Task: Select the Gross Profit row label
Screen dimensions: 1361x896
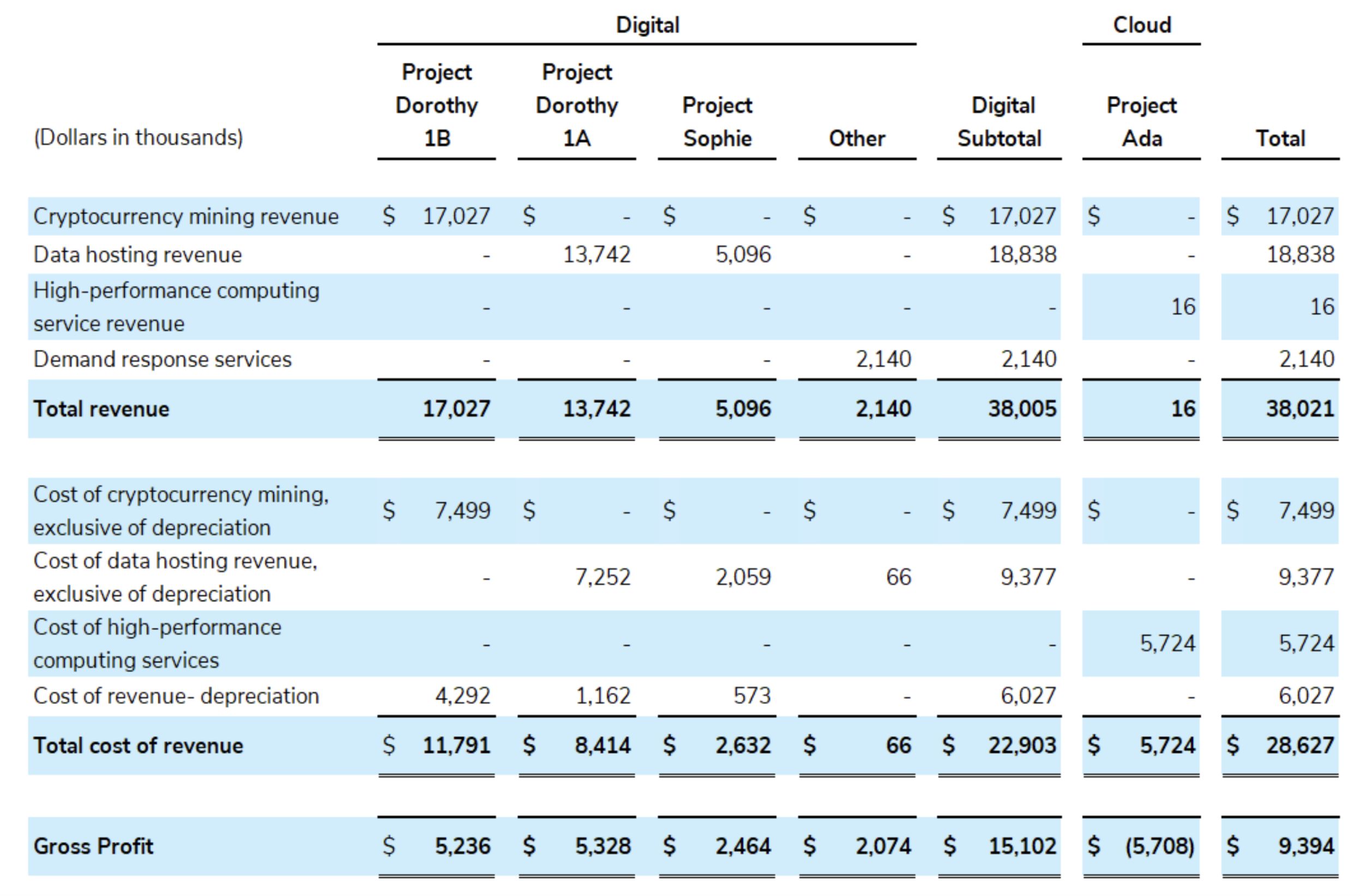Action: point(93,846)
